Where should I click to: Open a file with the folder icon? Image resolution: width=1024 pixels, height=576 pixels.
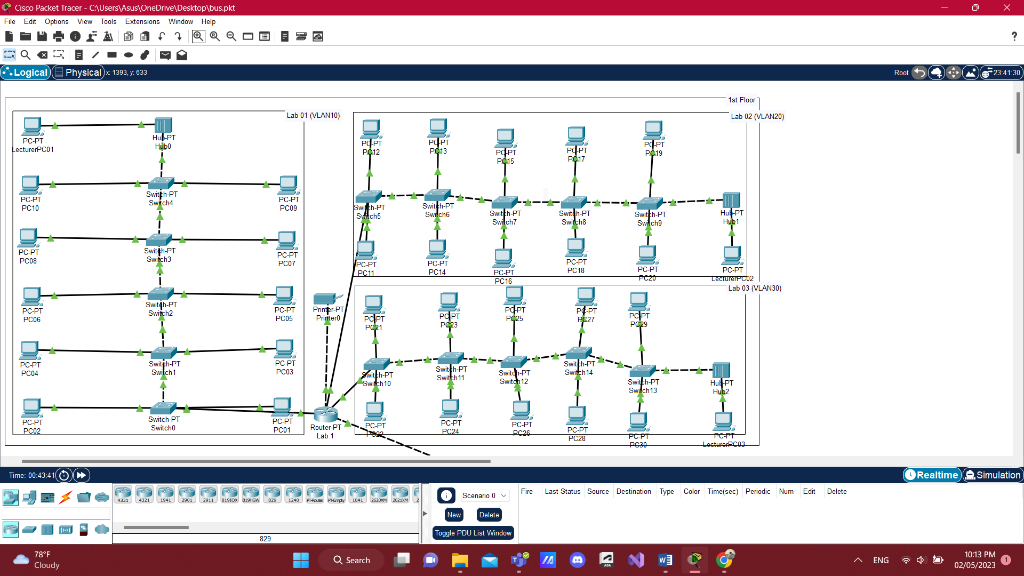pyautogui.click(x=25, y=37)
